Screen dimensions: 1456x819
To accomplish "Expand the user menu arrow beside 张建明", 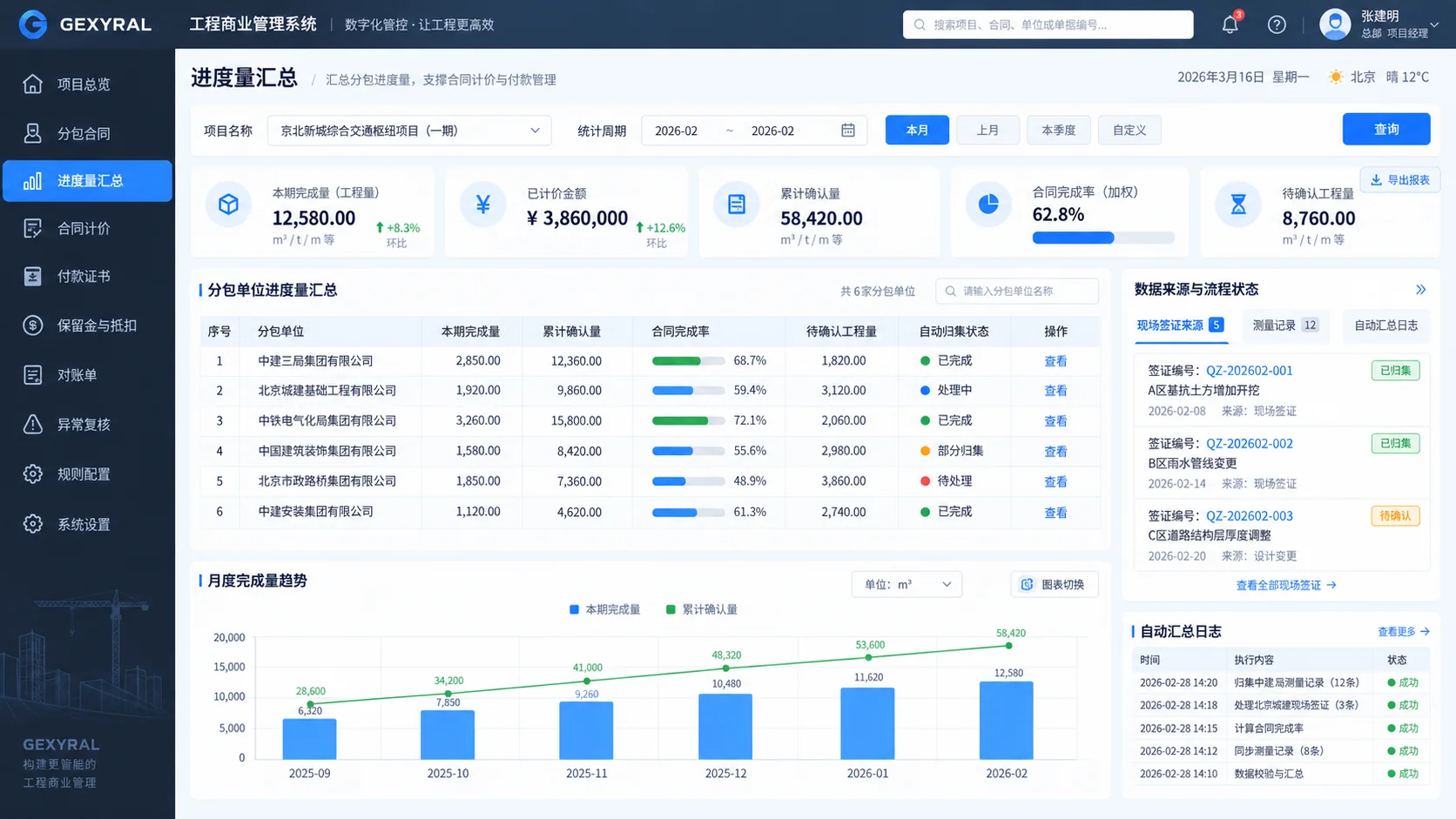I will 1435,24.
